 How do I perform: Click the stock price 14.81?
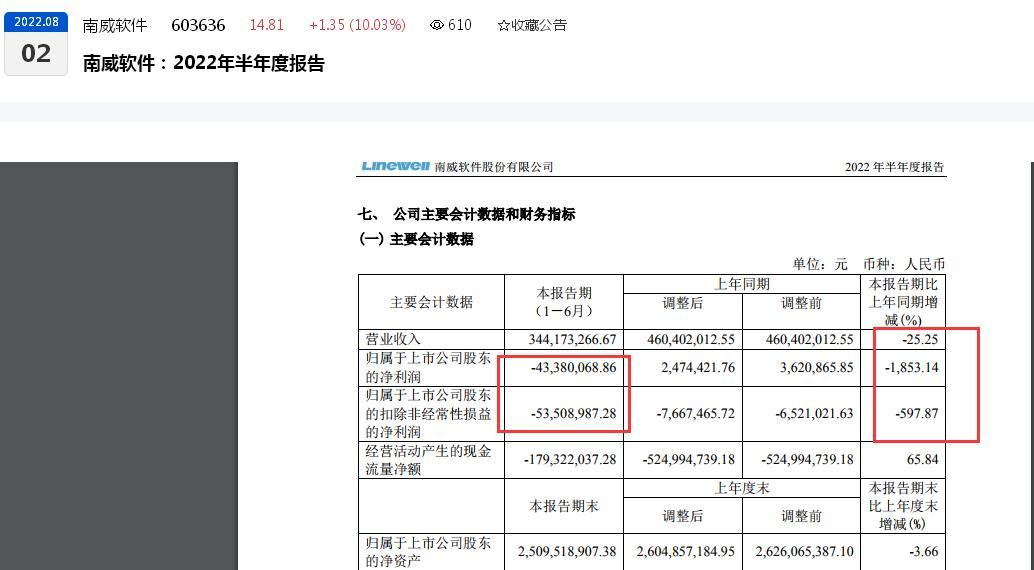(x=266, y=25)
